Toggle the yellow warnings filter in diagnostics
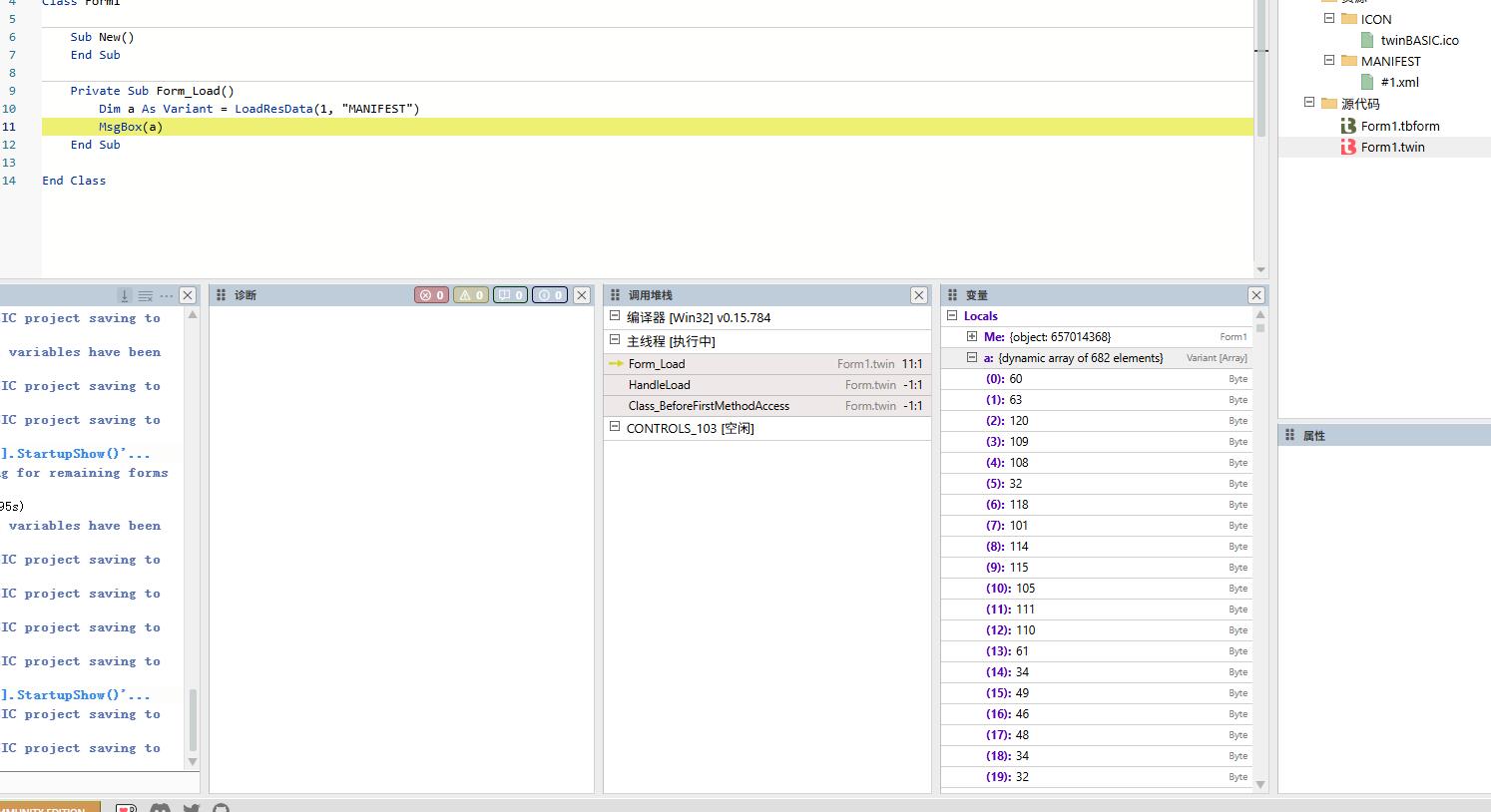Screen dimensions: 1491x812 [x=470, y=295]
